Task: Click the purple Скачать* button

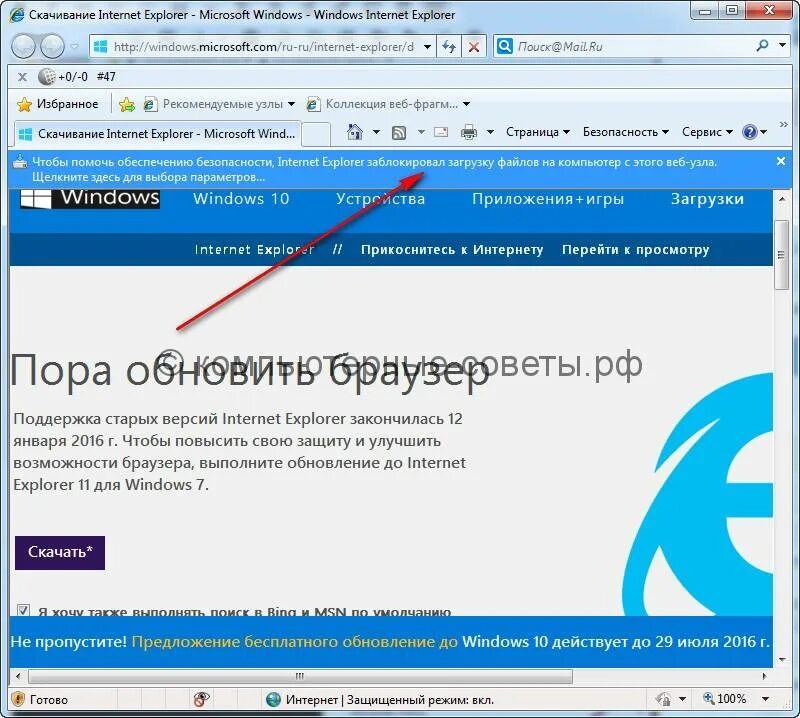Action: [x=60, y=553]
